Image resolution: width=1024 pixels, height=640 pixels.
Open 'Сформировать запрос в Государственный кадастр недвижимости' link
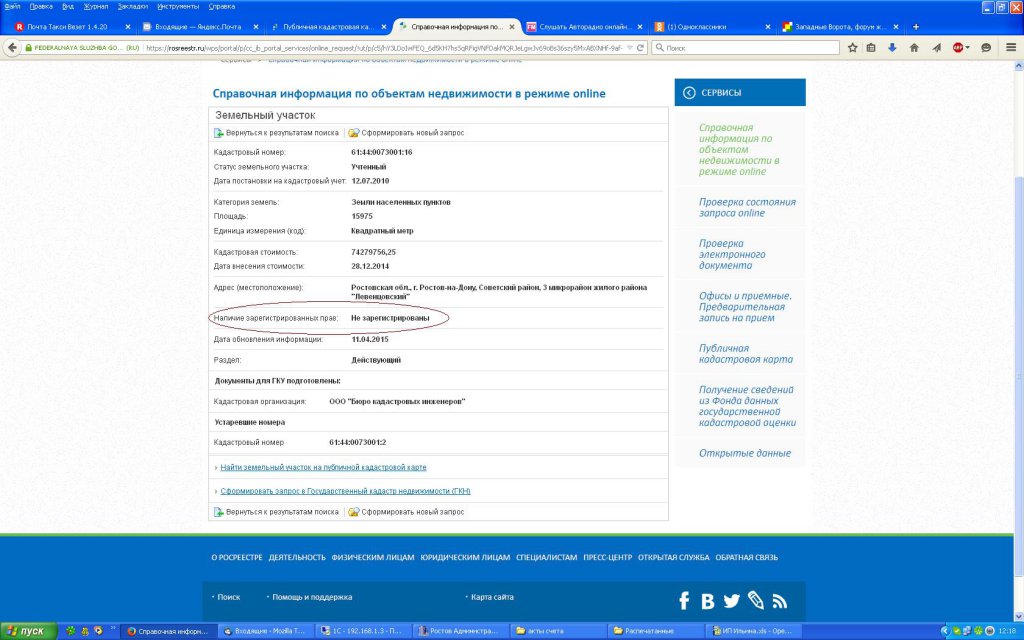tap(345, 491)
